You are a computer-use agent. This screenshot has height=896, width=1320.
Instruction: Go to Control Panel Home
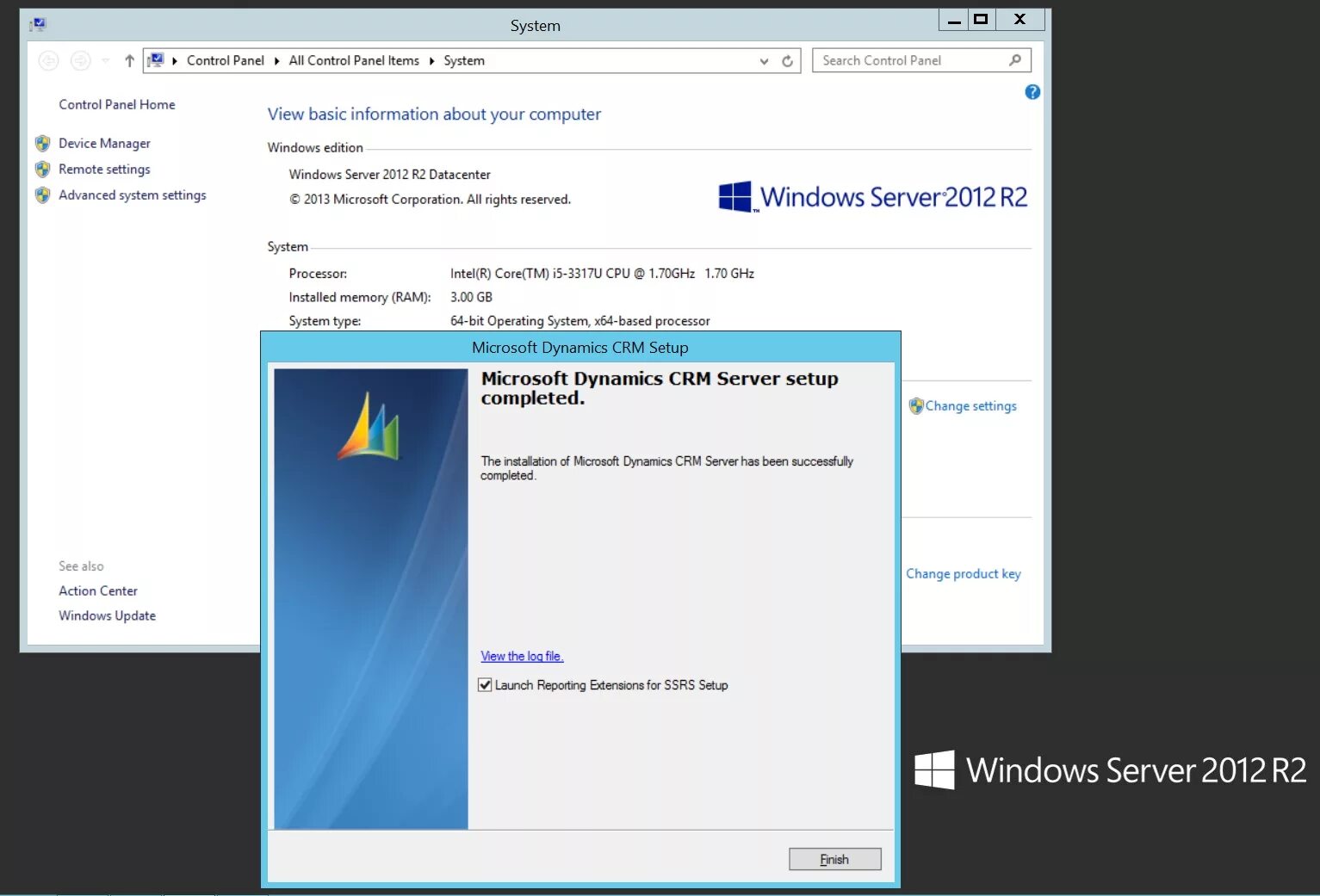pos(117,104)
